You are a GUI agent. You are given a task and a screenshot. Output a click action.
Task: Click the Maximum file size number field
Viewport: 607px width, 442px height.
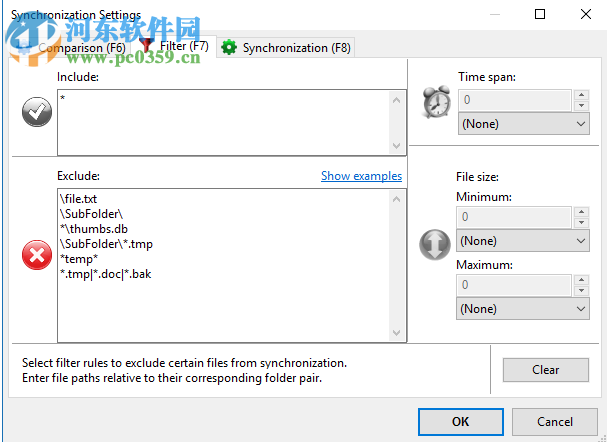tap(514, 285)
